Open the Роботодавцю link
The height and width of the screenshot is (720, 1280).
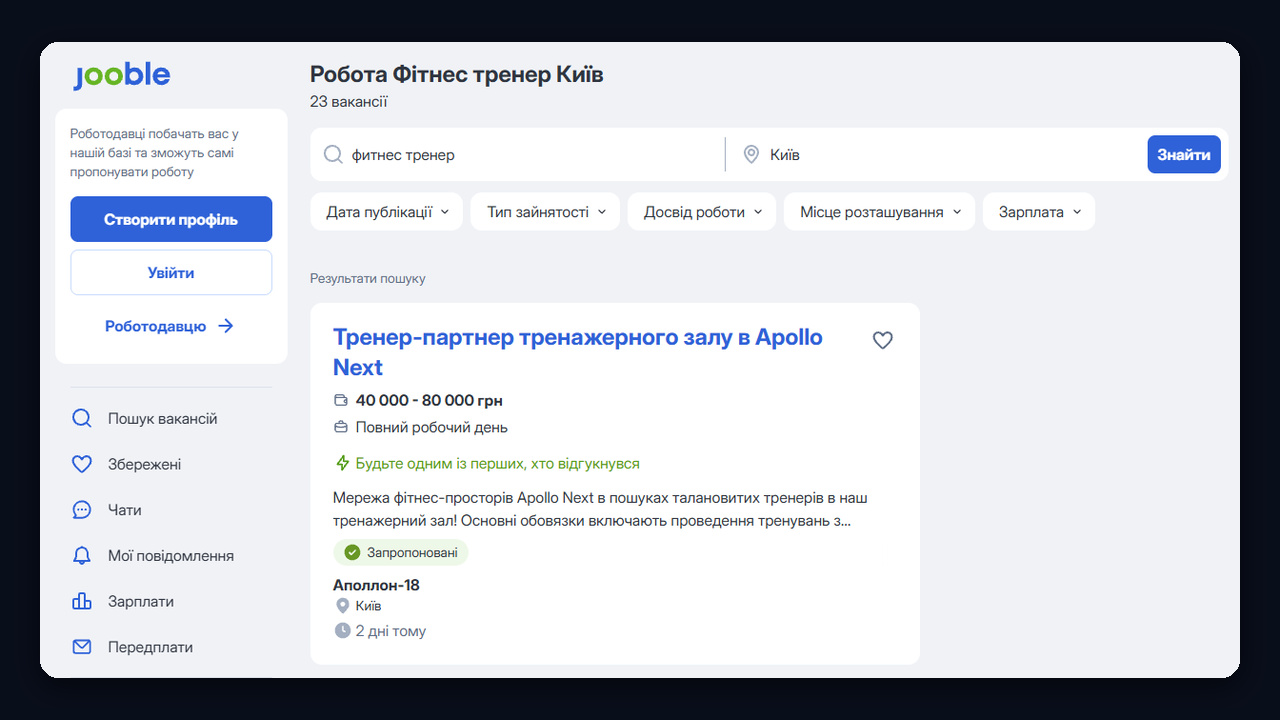[170, 326]
